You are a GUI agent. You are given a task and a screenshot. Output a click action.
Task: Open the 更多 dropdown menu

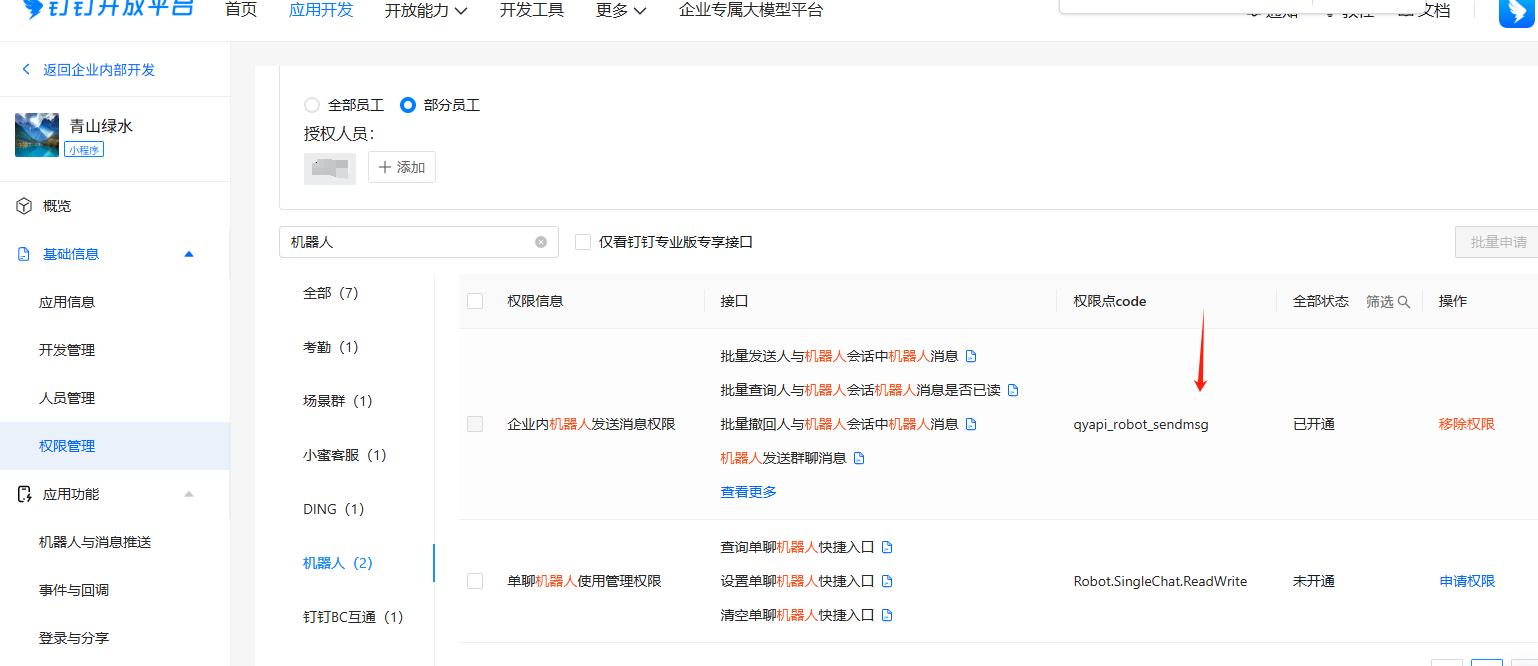pos(621,10)
